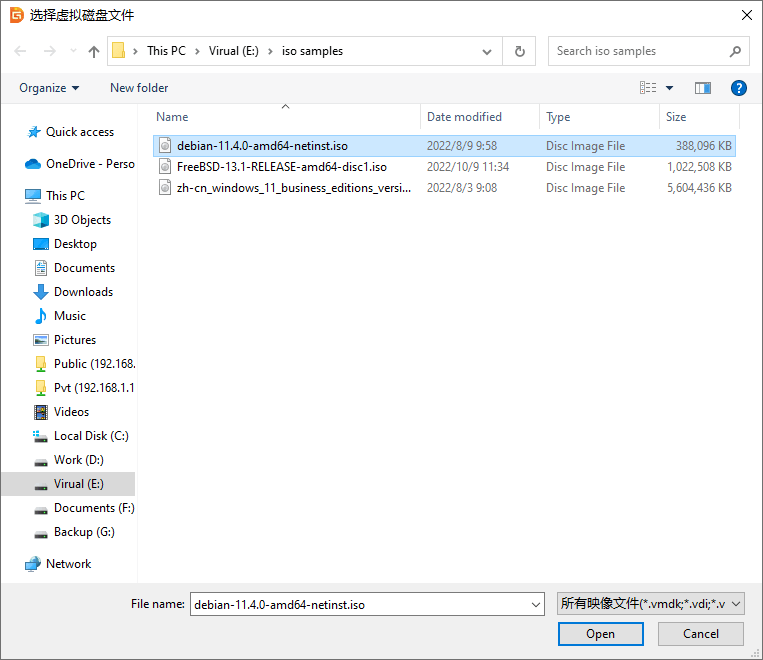Click the 2022/8/9 9:58 date cell
Viewport: 763px width, 660px height.
462,146
